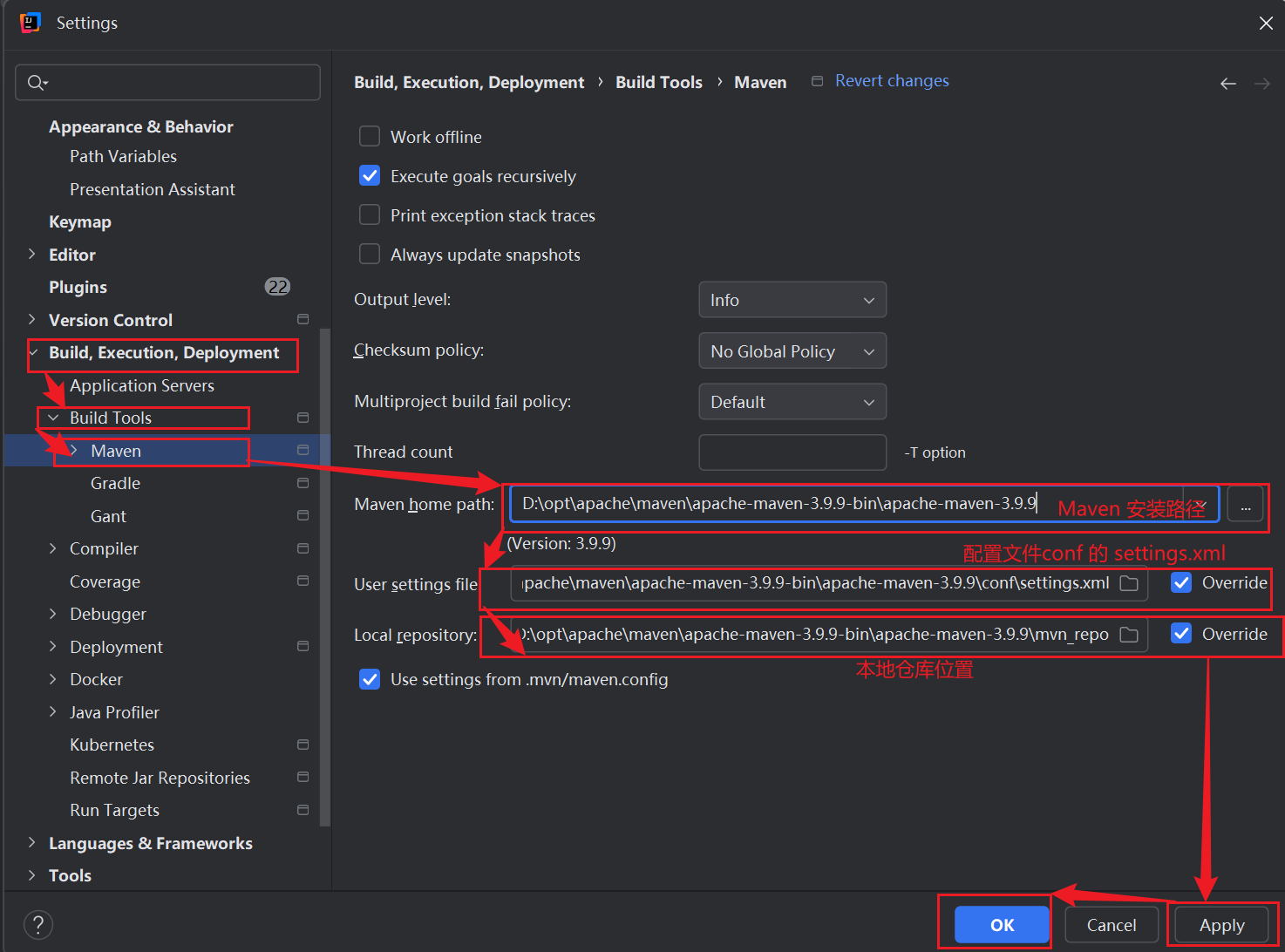Expand the Version Control section
The width and height of the screenshot is (1285, 952).
coord(32,319)
